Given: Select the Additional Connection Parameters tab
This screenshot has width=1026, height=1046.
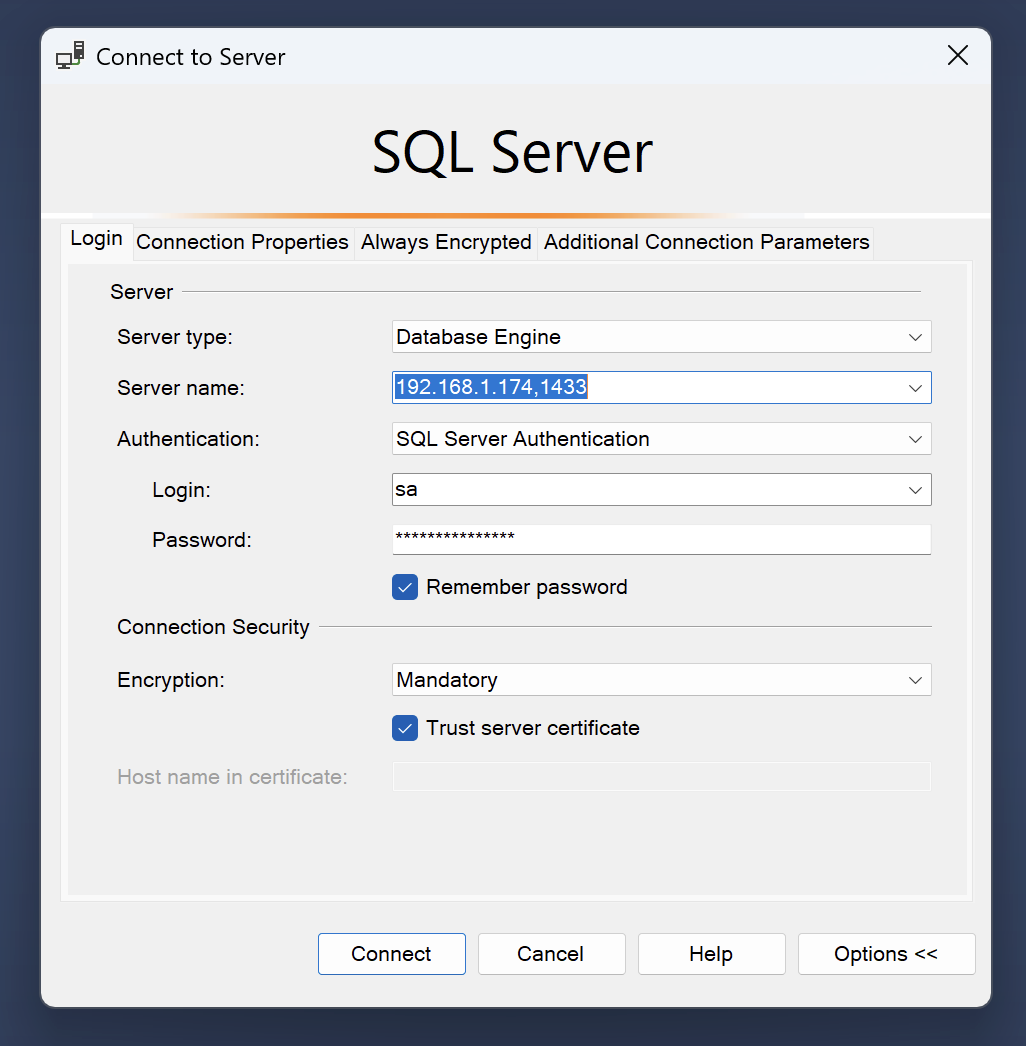Looking at the screenshot, I should click(706, 241).
